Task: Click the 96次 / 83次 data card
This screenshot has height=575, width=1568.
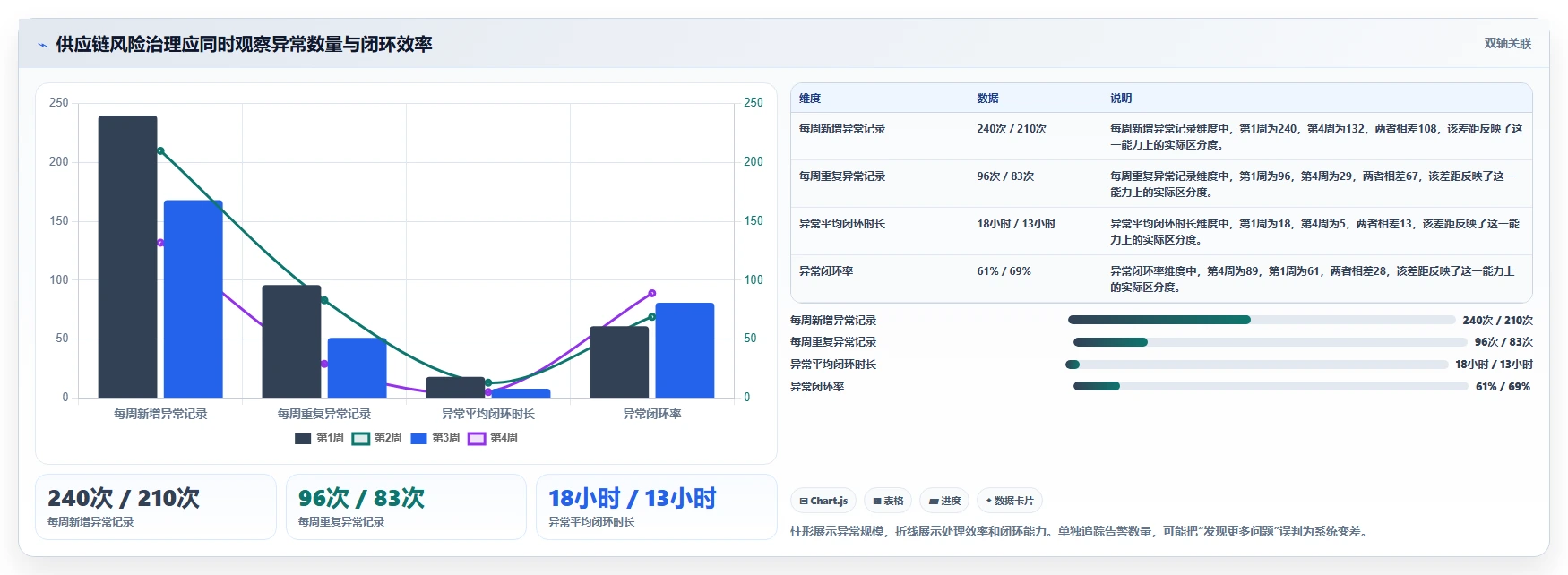Action: click(x=406, y=507)
